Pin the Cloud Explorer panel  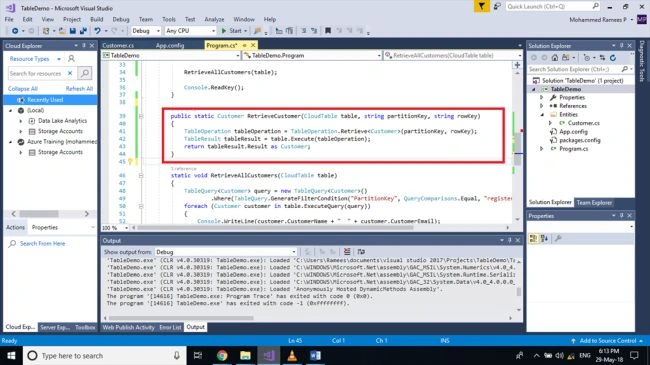coord(84,46)
